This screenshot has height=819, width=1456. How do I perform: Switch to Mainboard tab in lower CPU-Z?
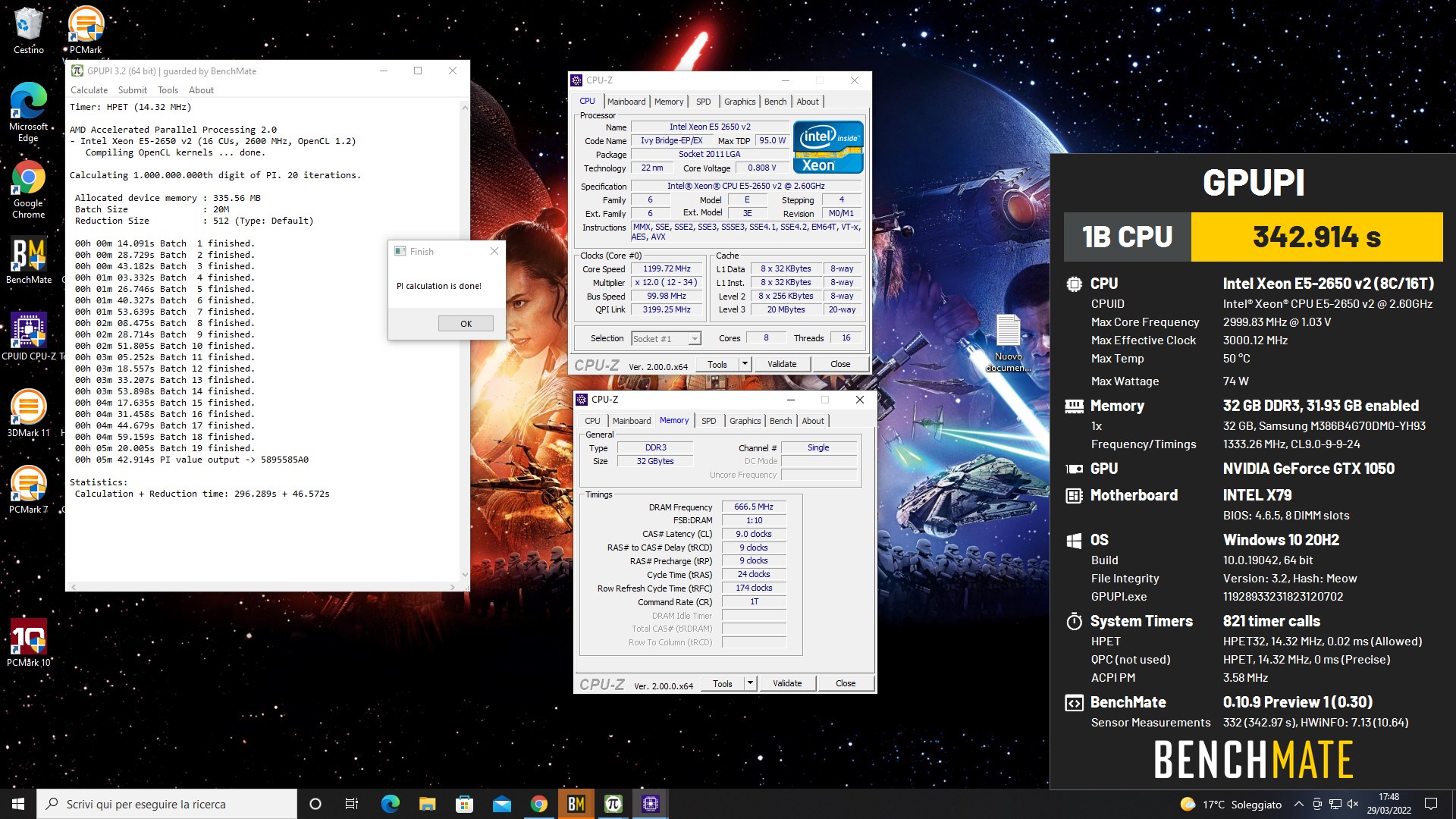(x=632, y=421)
